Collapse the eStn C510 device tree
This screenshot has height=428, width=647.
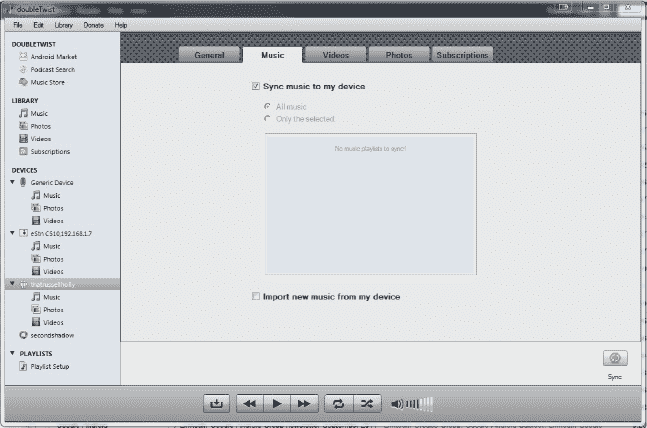tap(12, 233)
